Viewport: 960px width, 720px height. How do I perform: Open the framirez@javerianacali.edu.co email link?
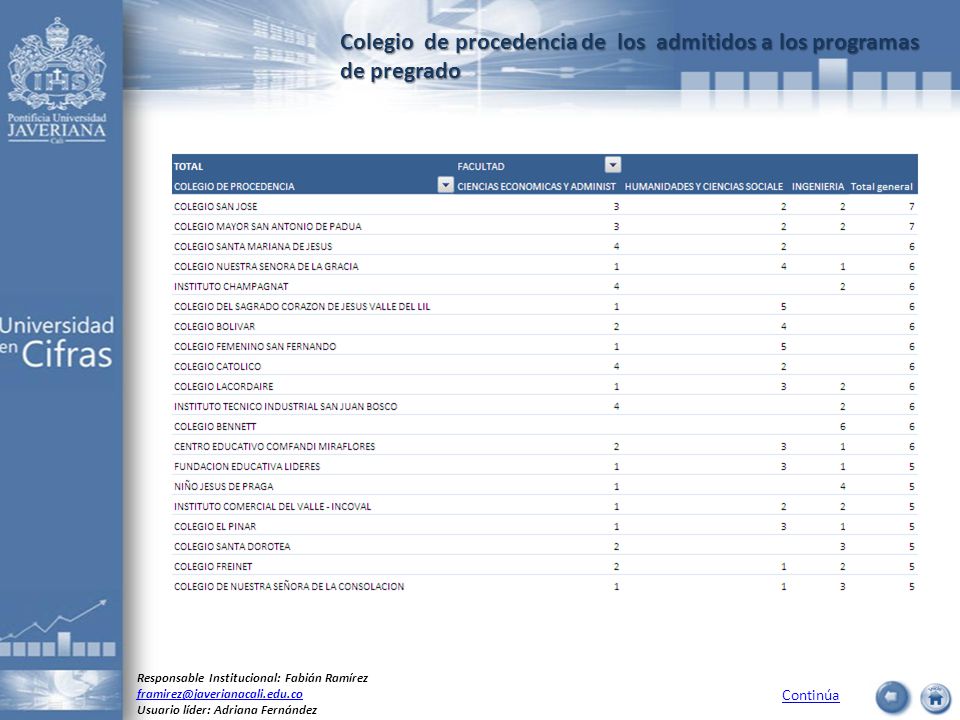219,694
